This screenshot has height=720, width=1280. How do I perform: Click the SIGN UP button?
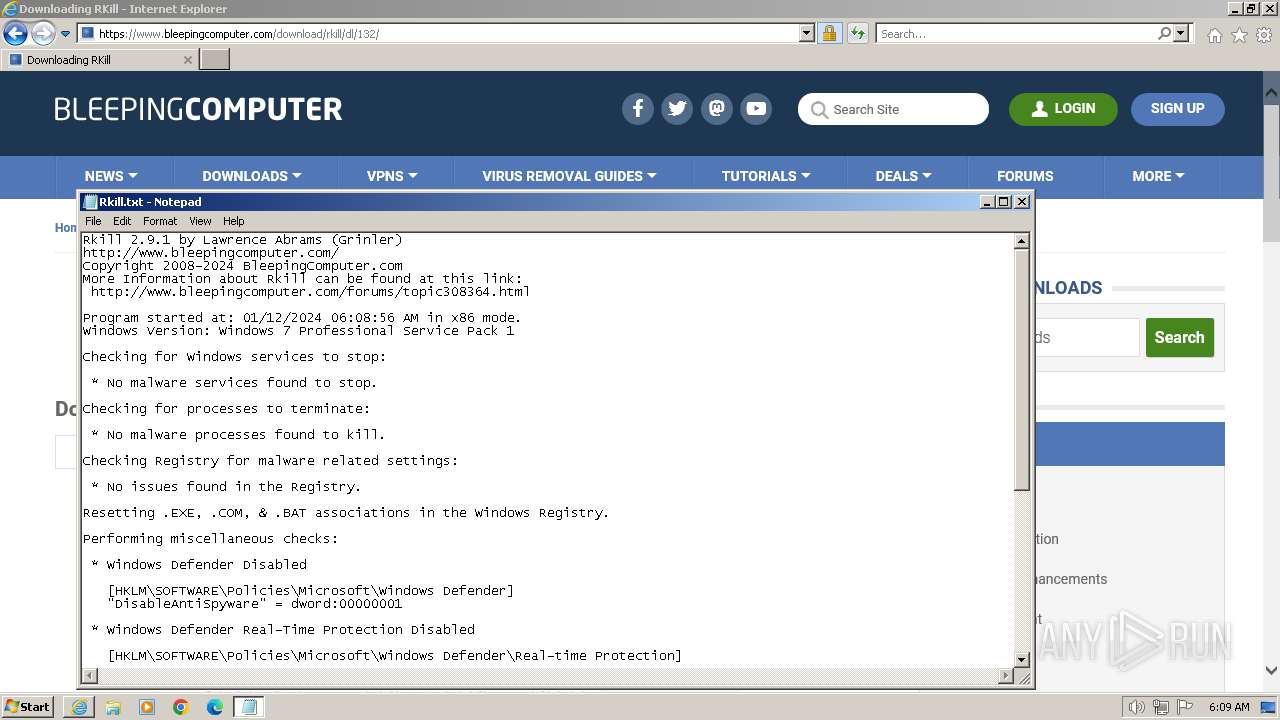click(x=1177, y=109)
